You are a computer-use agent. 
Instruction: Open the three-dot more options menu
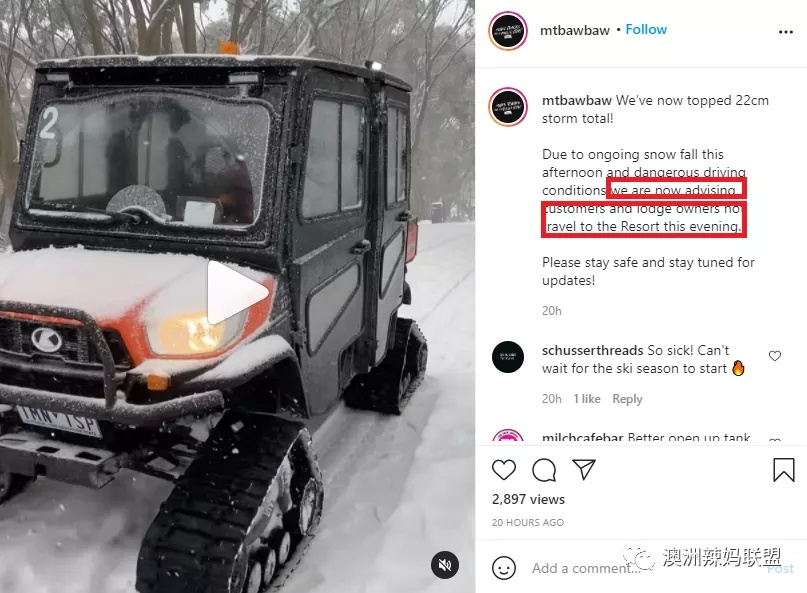785,32
